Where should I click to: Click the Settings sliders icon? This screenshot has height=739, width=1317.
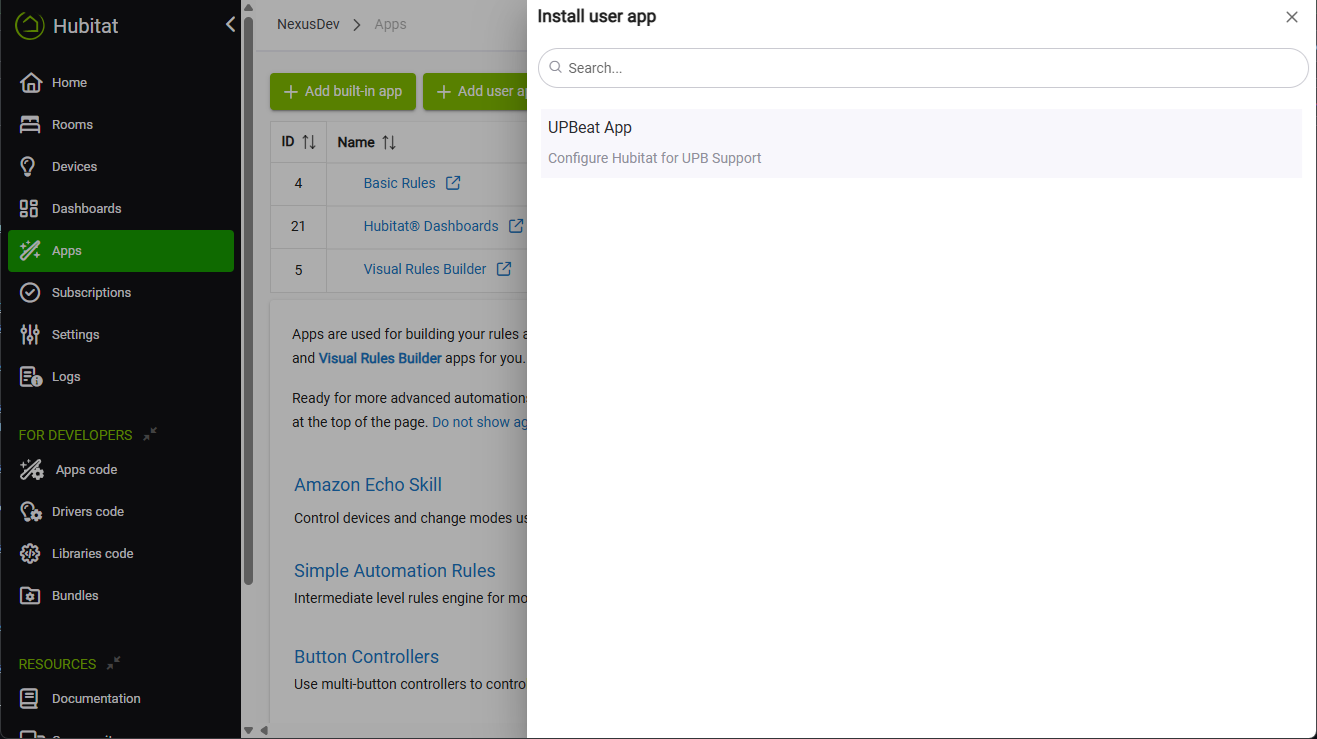30,335
